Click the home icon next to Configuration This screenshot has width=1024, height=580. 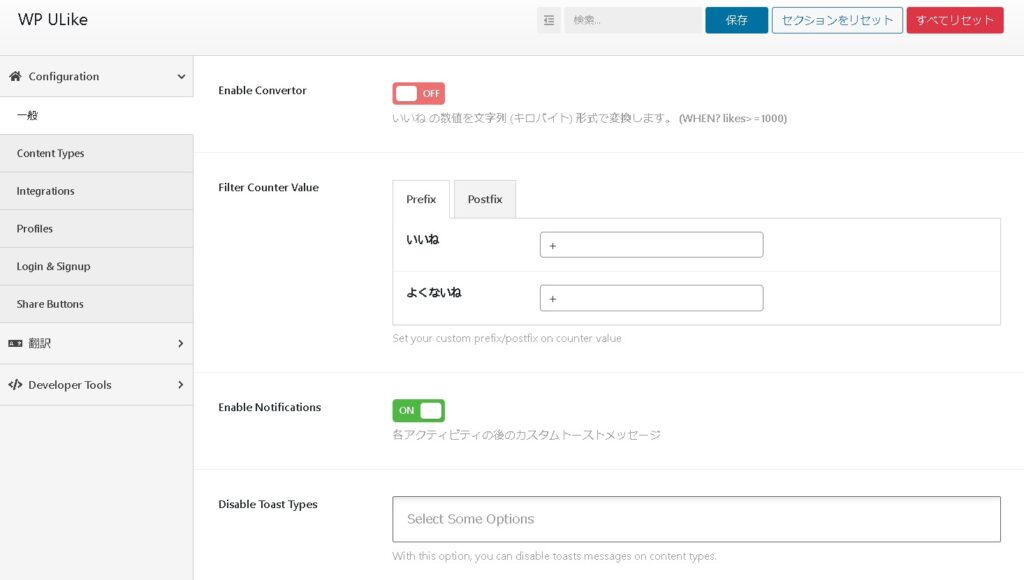(16, 76)
